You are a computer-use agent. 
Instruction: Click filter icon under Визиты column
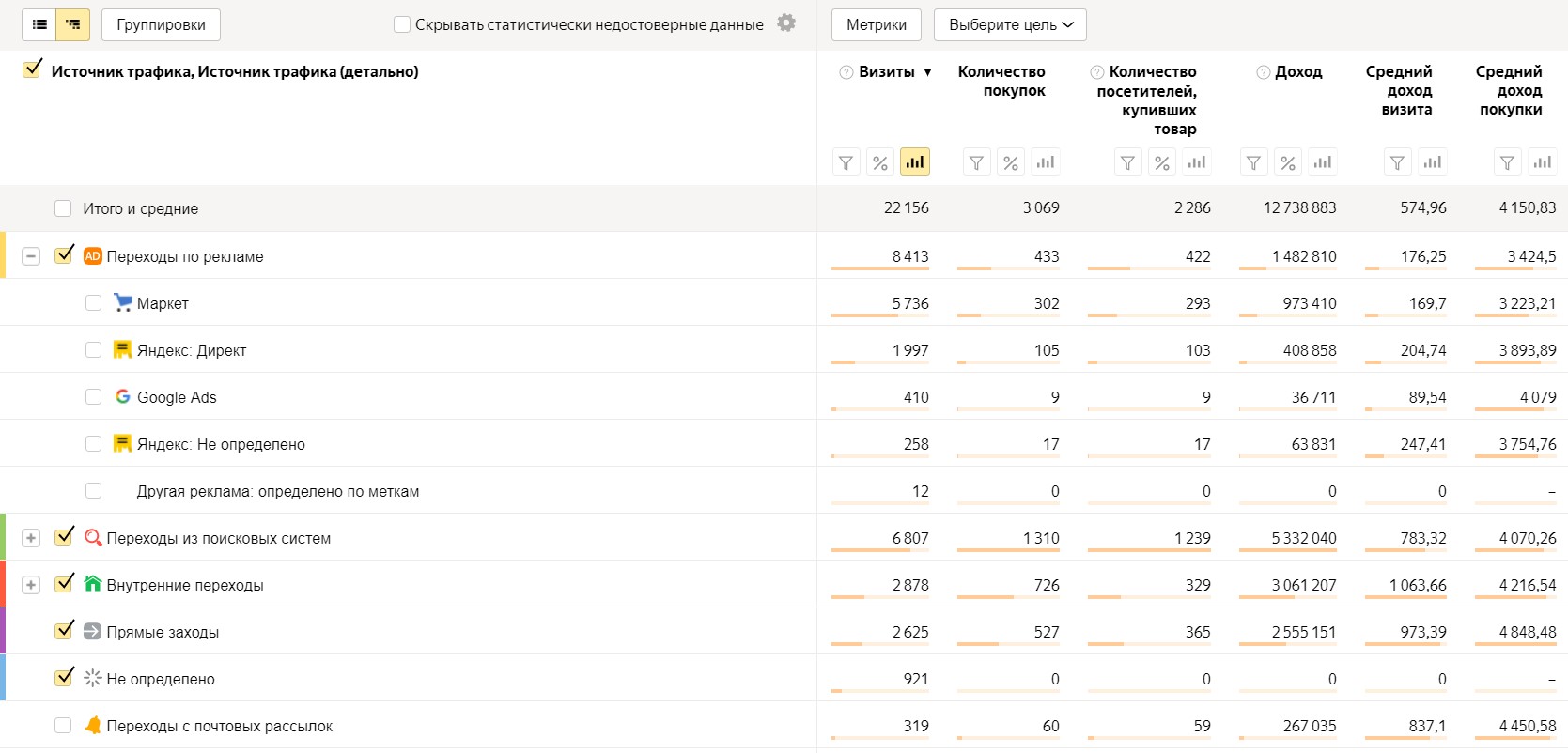click(846, 162)
